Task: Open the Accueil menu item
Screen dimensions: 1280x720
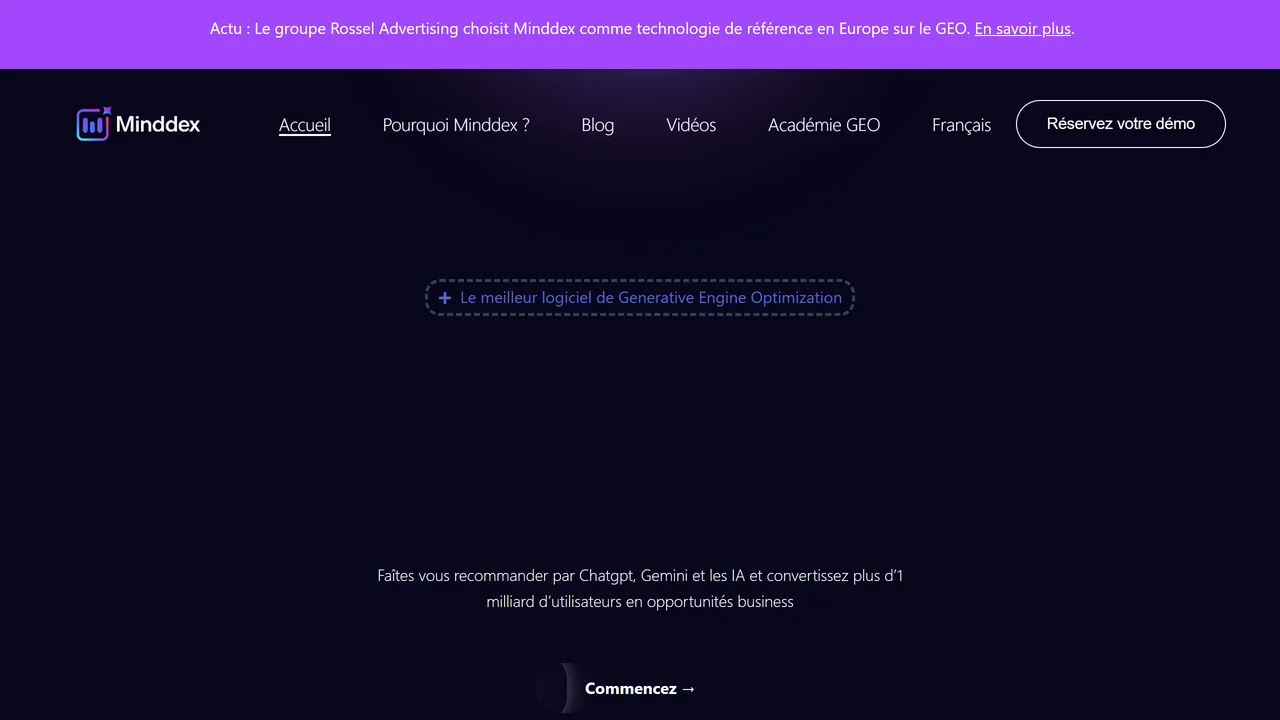Action: click(305, 125)
